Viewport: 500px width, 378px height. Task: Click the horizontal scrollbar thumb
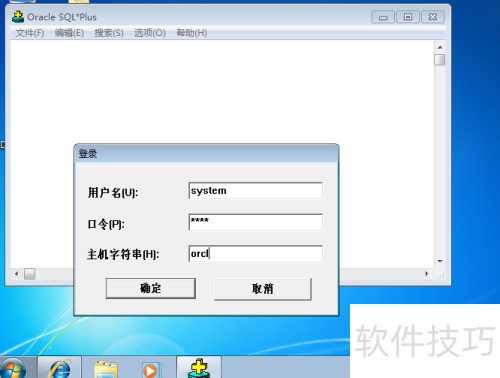tap(30, 274)
